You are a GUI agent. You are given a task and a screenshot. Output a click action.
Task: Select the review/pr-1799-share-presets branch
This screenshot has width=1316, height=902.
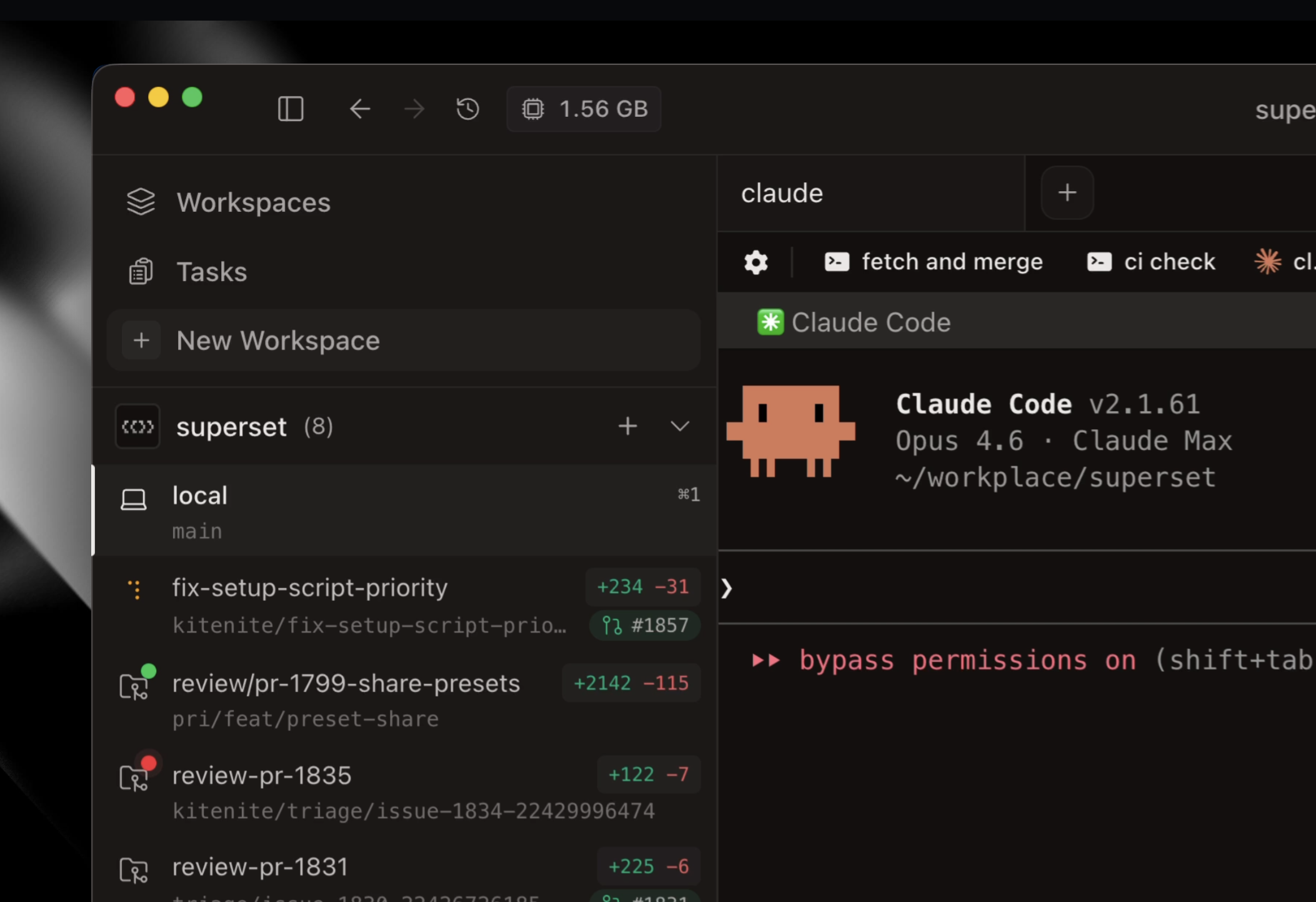click(x=346, y=683)
